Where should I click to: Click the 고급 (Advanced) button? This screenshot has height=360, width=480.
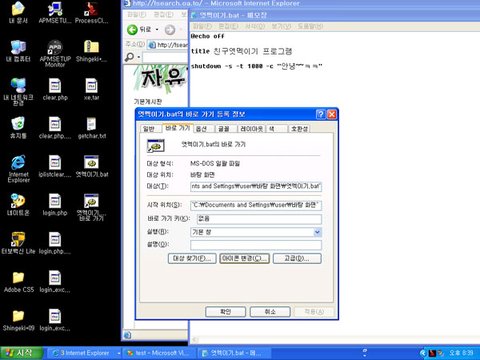[x=297, y=258]
